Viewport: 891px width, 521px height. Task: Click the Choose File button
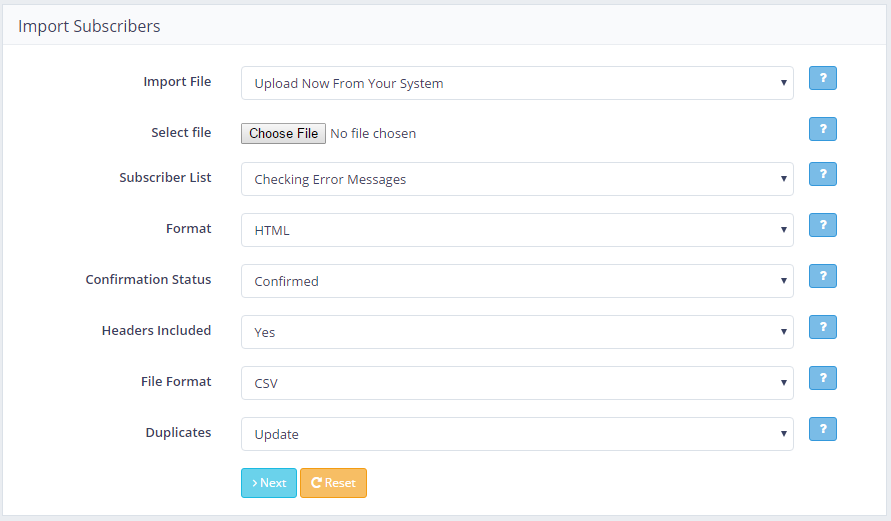283,133
